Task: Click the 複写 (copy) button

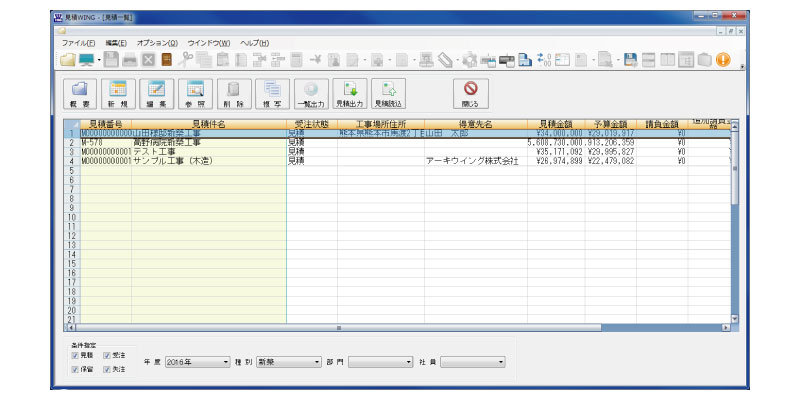Action: tap(271, 93)
